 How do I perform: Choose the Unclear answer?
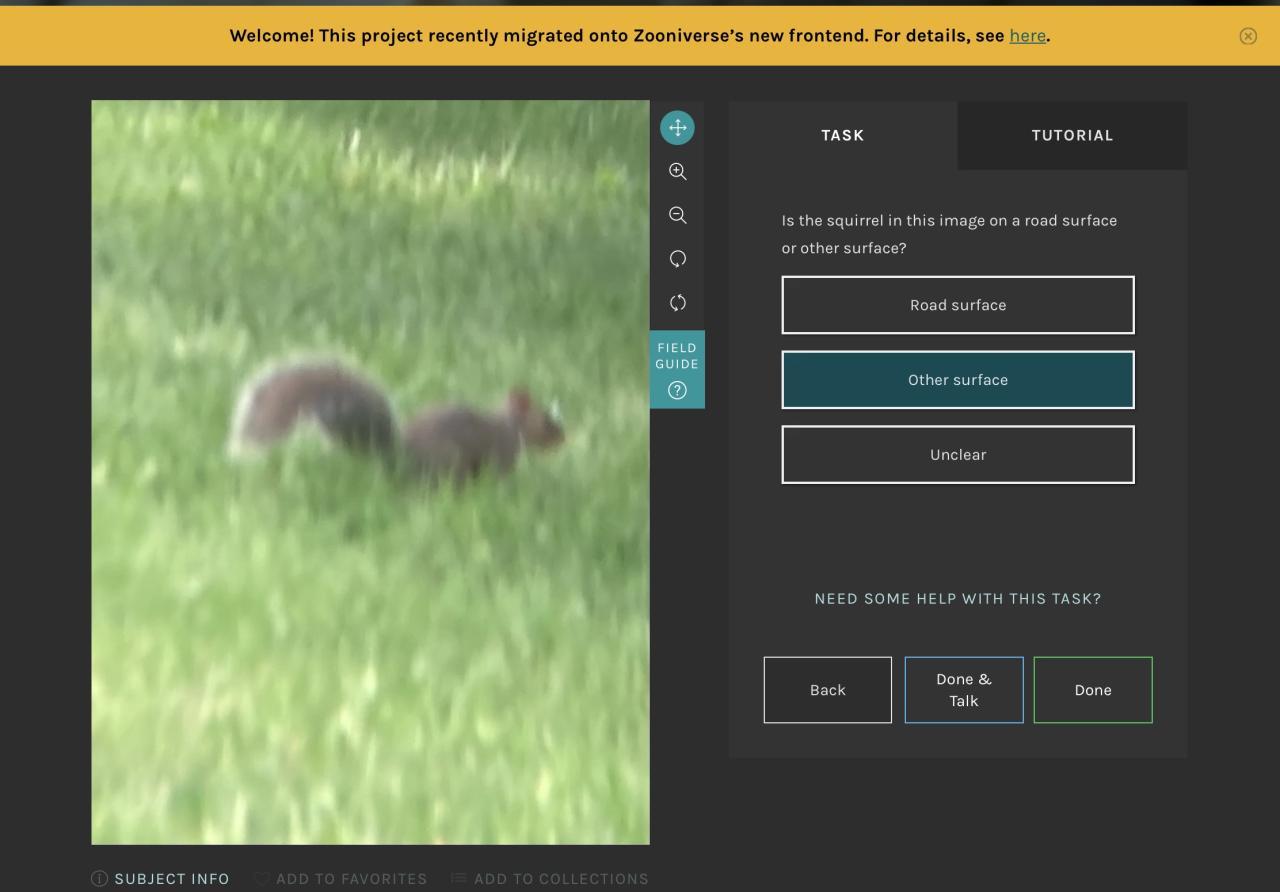(958, 455)
